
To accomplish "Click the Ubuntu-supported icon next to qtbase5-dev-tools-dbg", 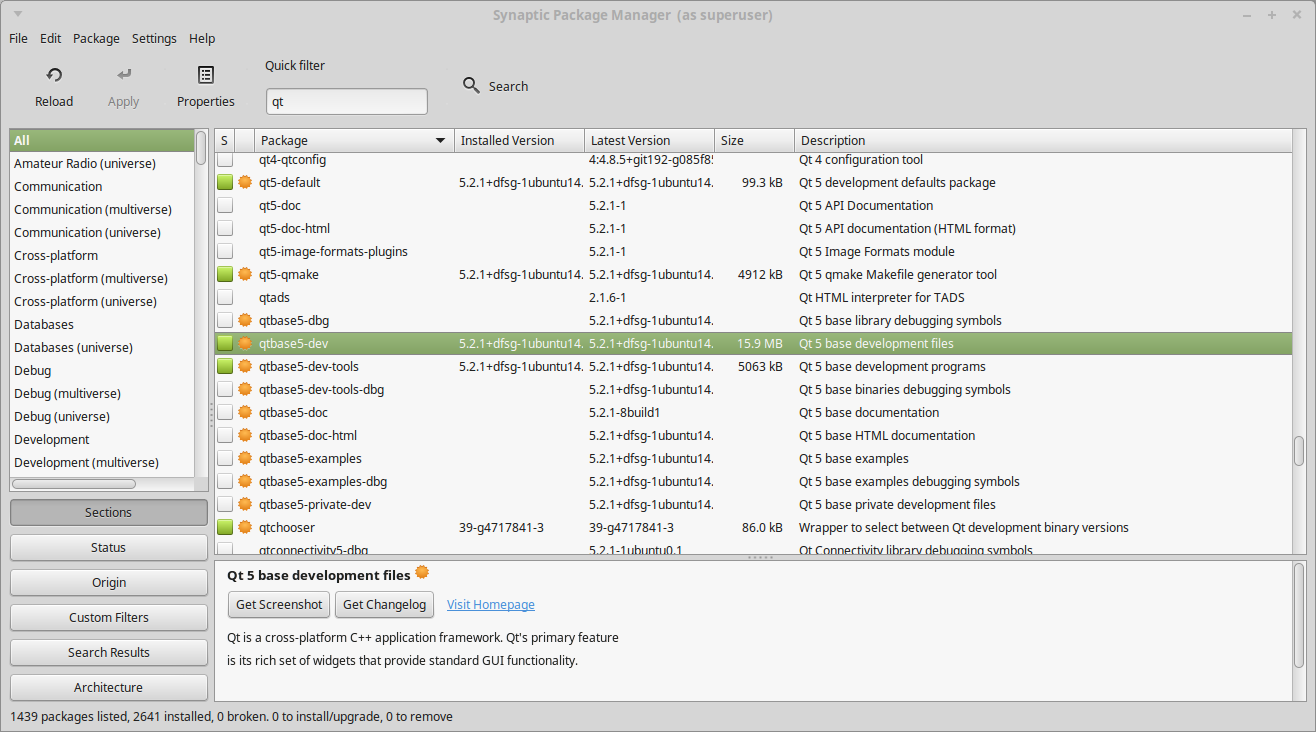I will [x=245, y=390].
